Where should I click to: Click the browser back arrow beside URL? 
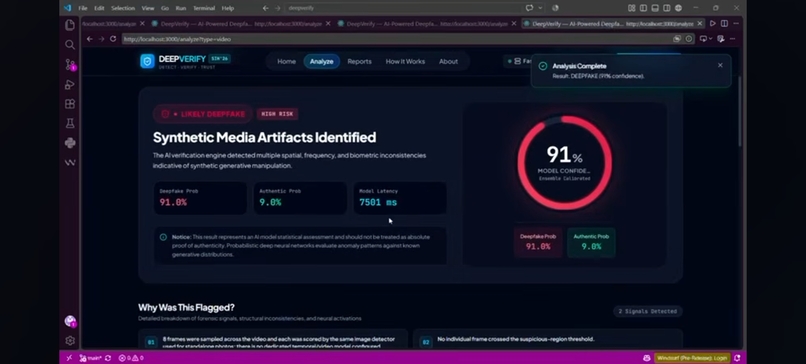pos(89,39)
